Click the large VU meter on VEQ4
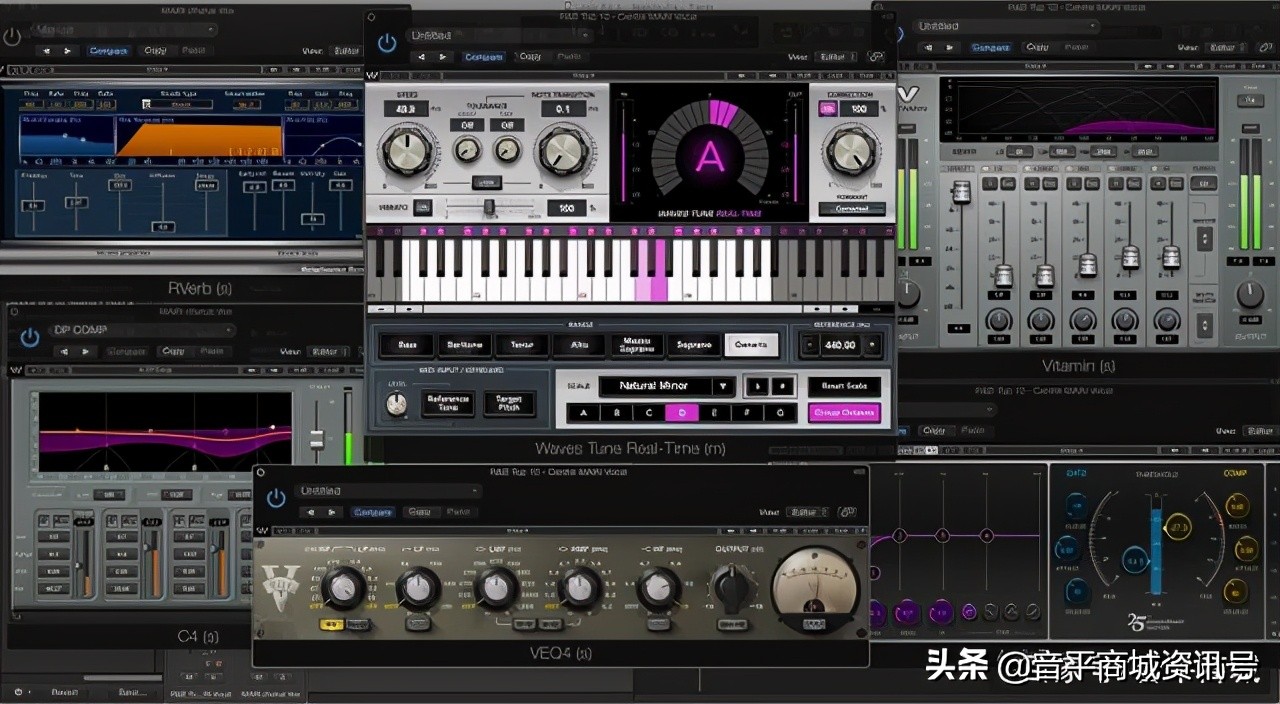The height and width of the screenshot is (704, 1280). coord(814,585)
